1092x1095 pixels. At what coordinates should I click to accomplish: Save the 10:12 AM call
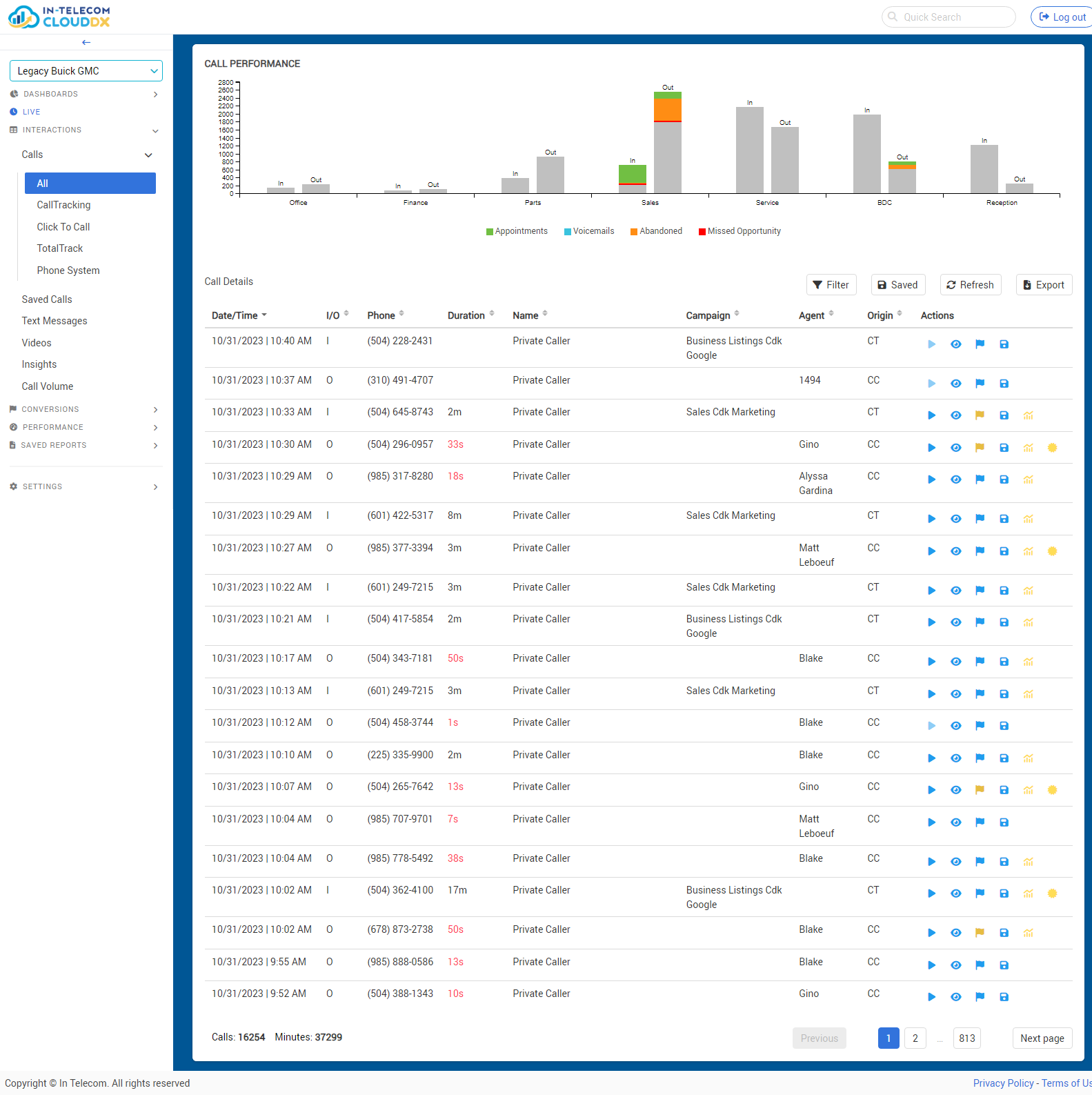(x=1004, y=726)
